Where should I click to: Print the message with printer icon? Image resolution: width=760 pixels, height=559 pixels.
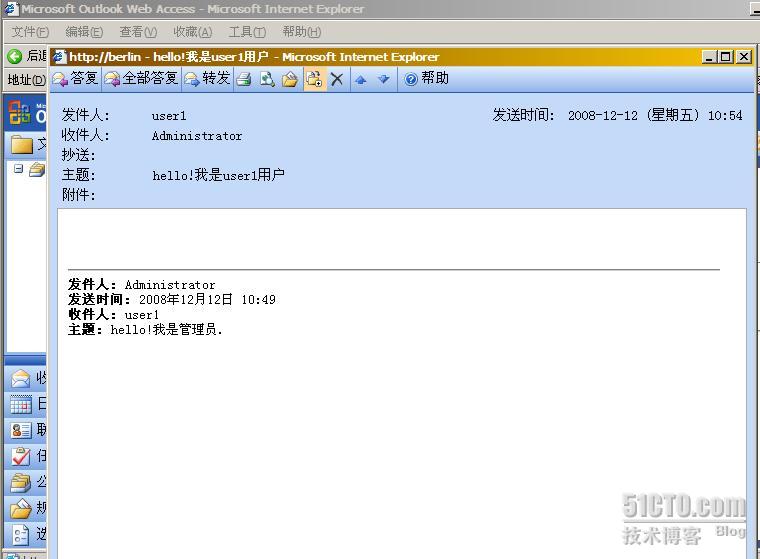244,79
